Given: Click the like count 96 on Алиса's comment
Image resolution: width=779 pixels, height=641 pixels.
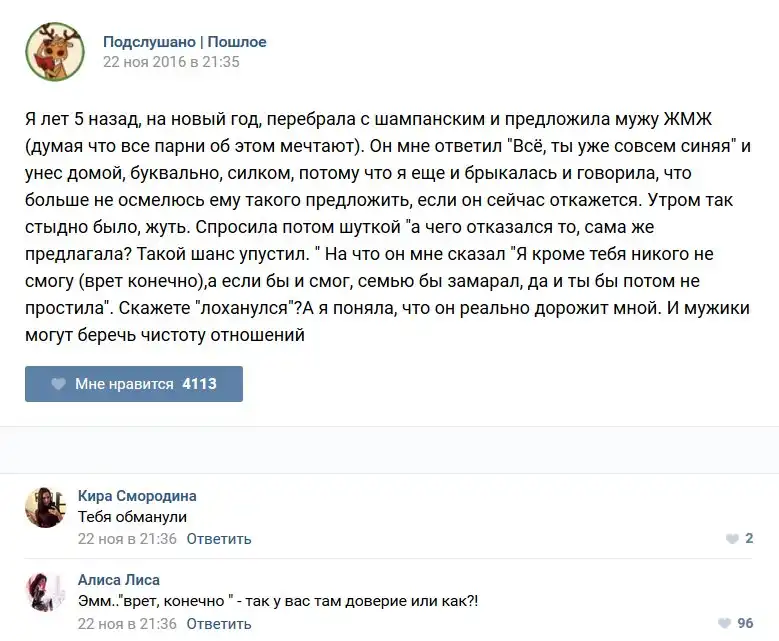Looking at the screenshot, I should (745, 623).
